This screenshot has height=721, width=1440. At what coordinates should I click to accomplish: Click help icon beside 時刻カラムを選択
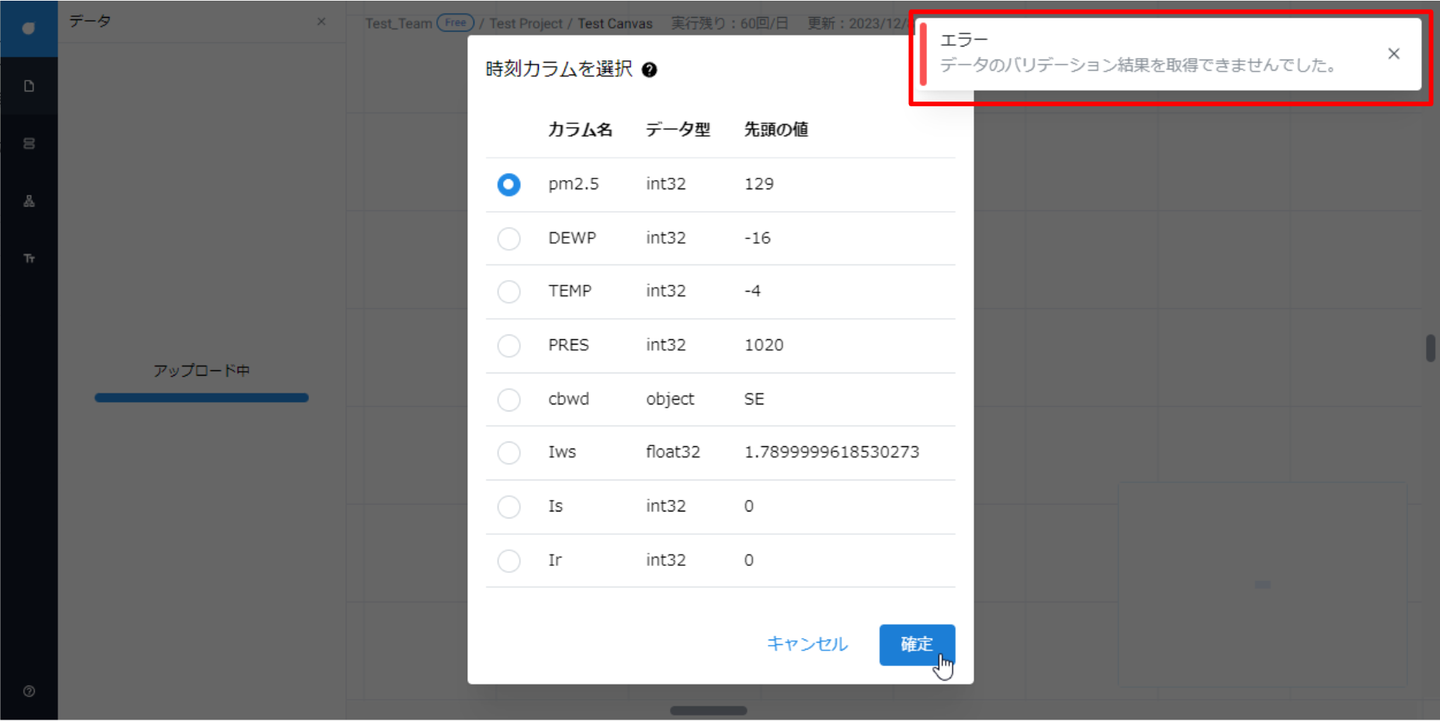click(649, 70)
